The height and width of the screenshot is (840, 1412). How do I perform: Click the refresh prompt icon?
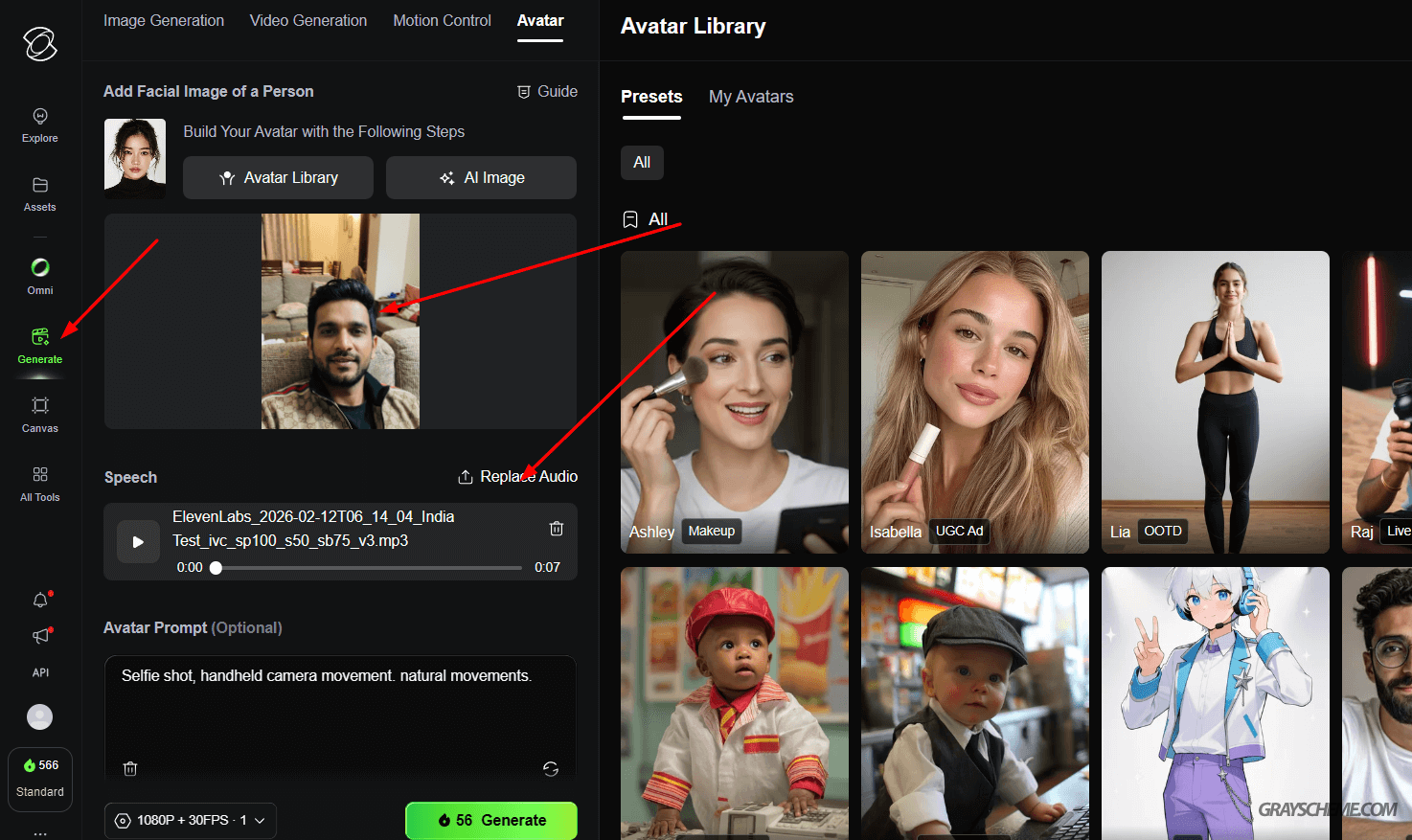(x=551, y=769)
